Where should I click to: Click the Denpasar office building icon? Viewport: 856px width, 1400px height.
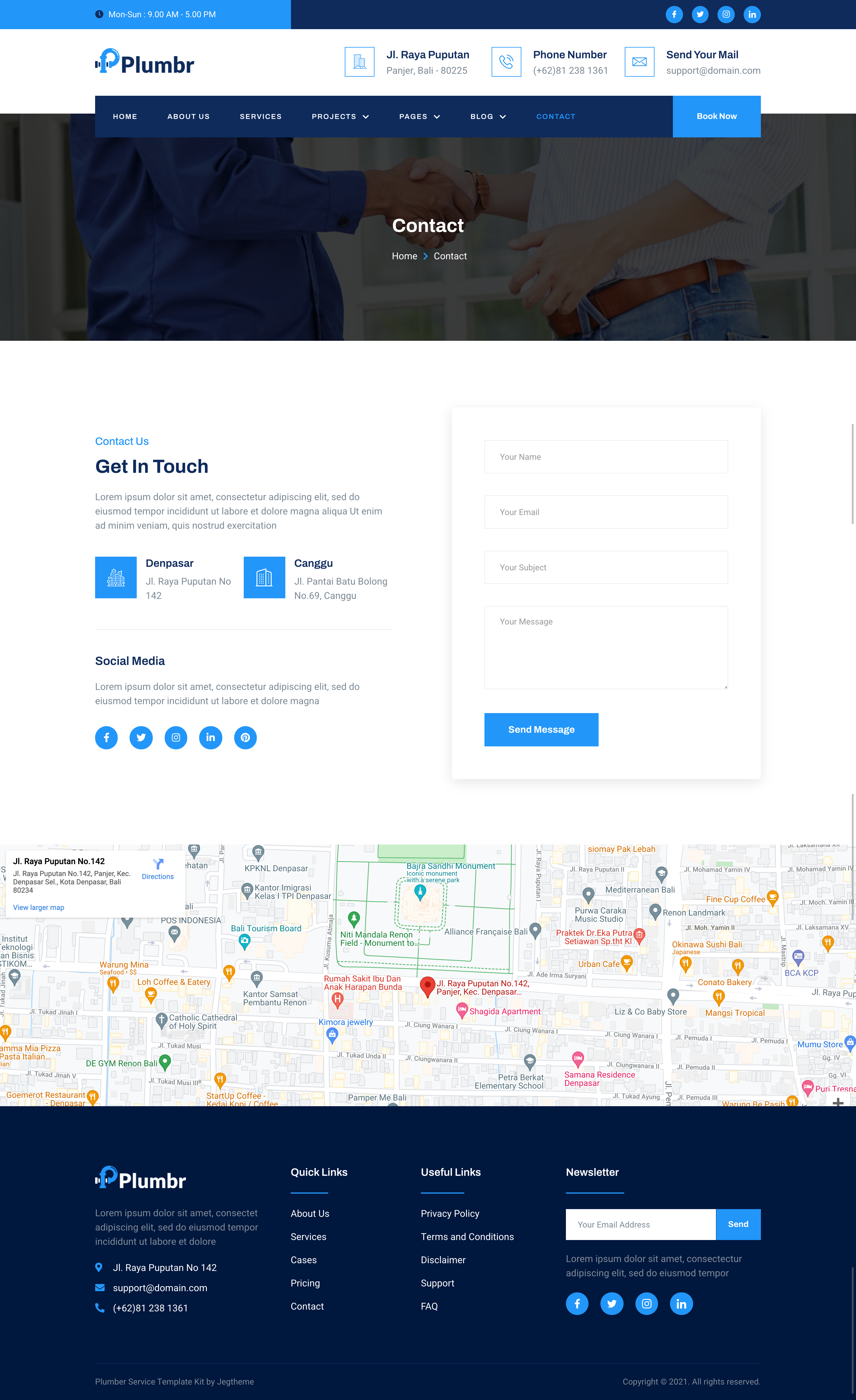coord(116,577)
